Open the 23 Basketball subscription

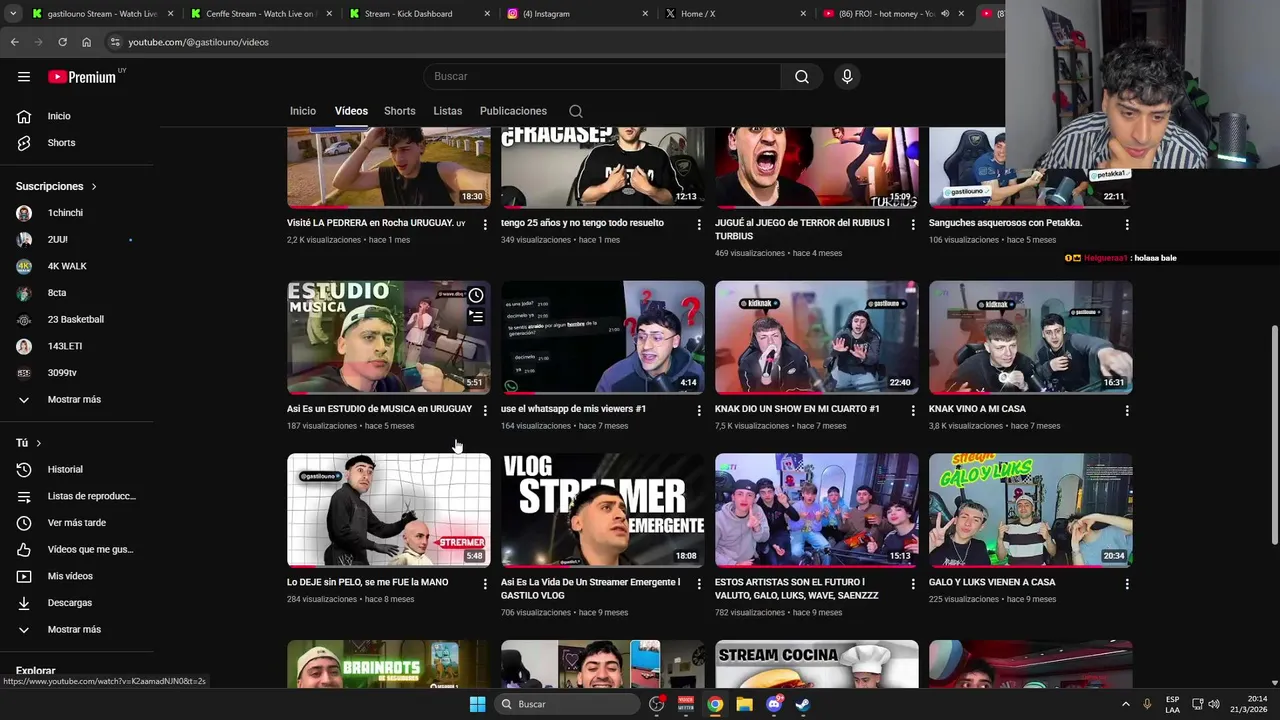(x=77, y=319)
